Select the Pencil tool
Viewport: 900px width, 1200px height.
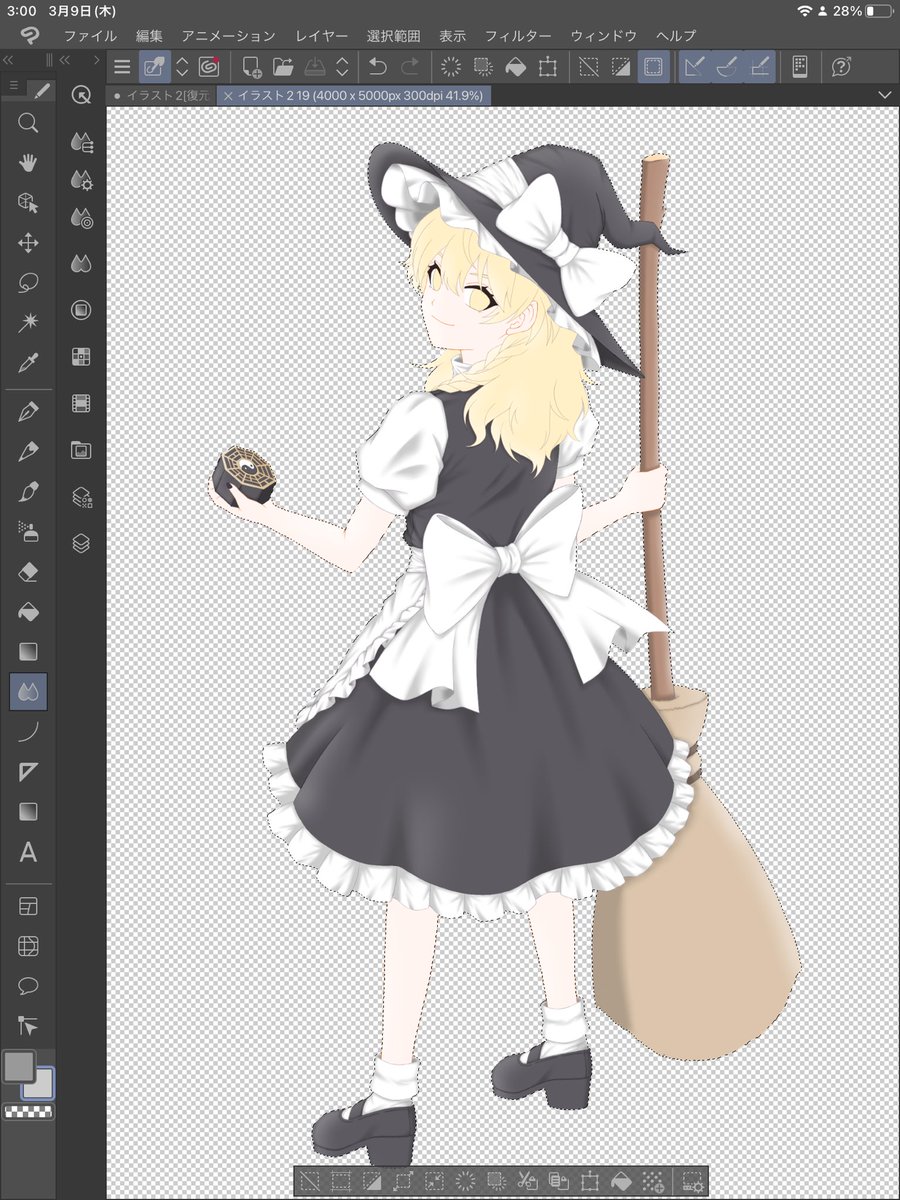tap(28, 451)
